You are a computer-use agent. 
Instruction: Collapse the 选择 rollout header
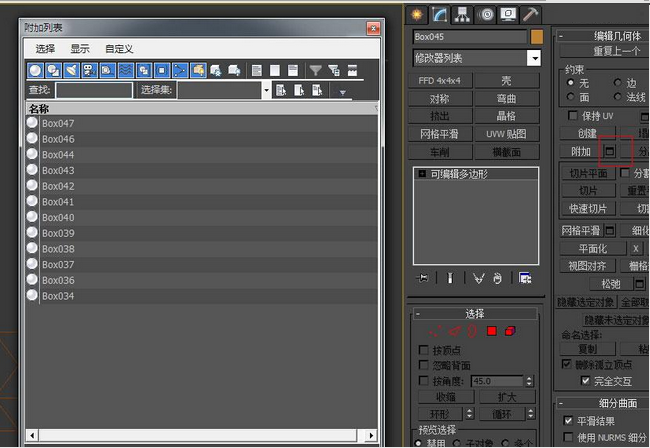click(x=475, y=314)
